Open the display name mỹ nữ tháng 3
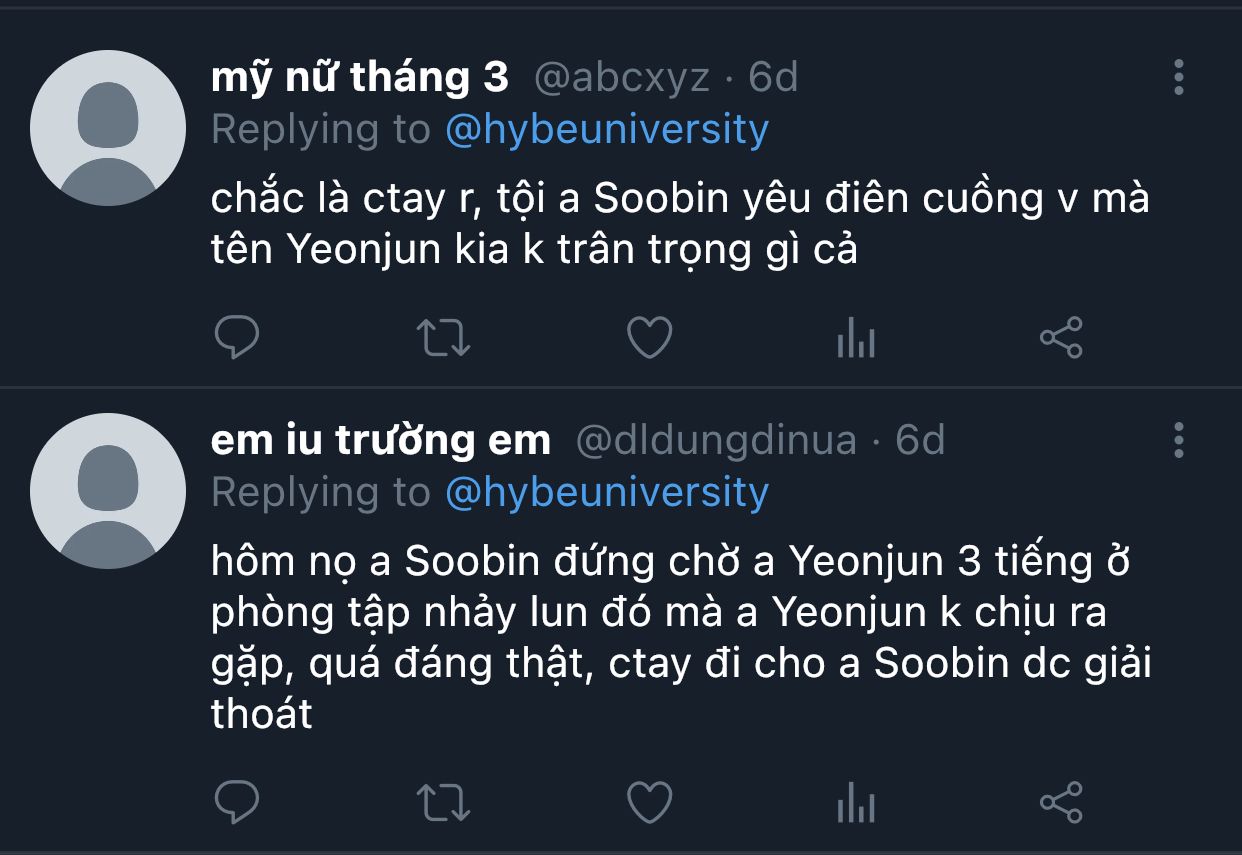Viewport: 1242px width, 855px height. pos(360,78)
